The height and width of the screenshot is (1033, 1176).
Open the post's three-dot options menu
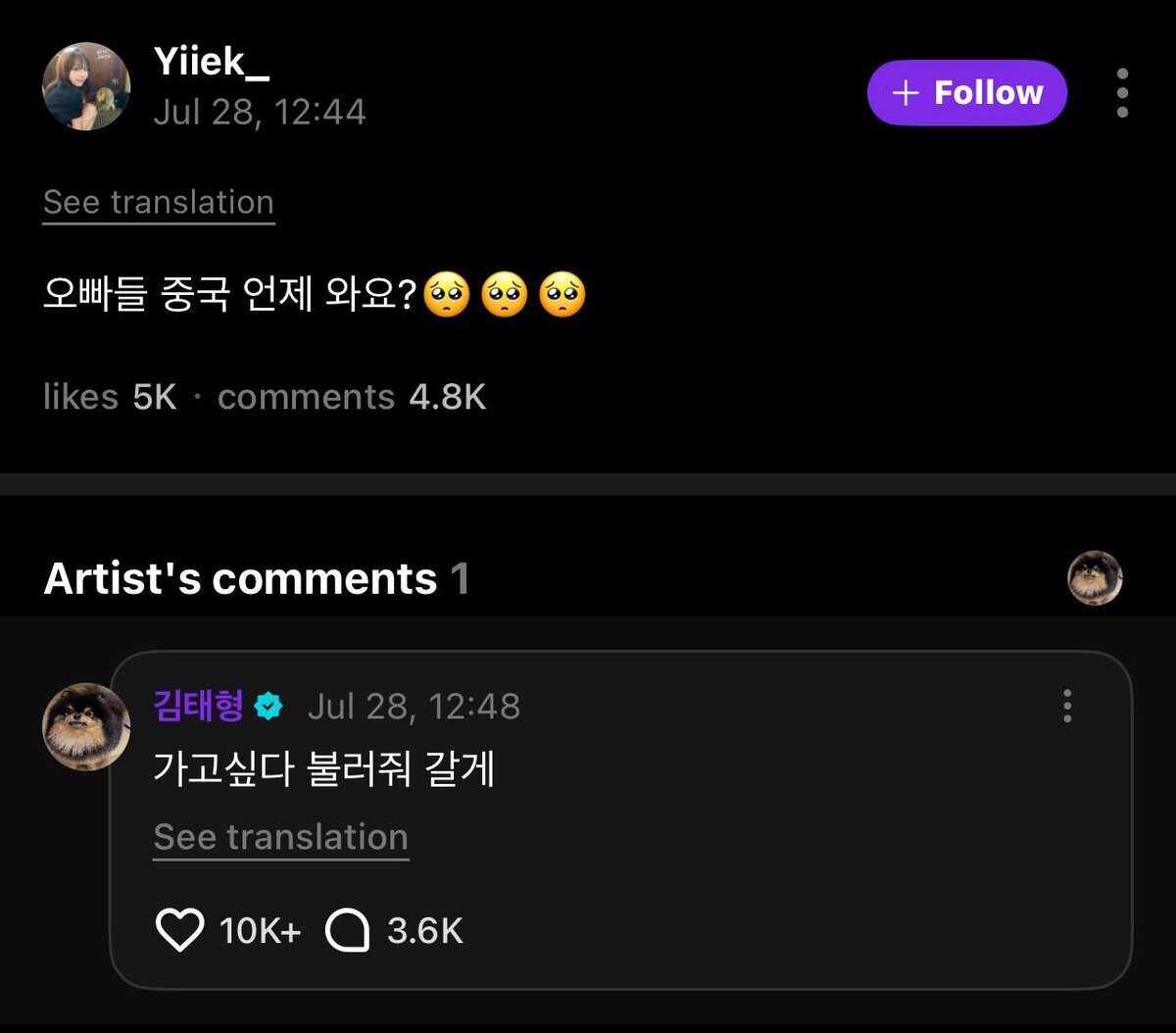click(x=1122, y=93)
